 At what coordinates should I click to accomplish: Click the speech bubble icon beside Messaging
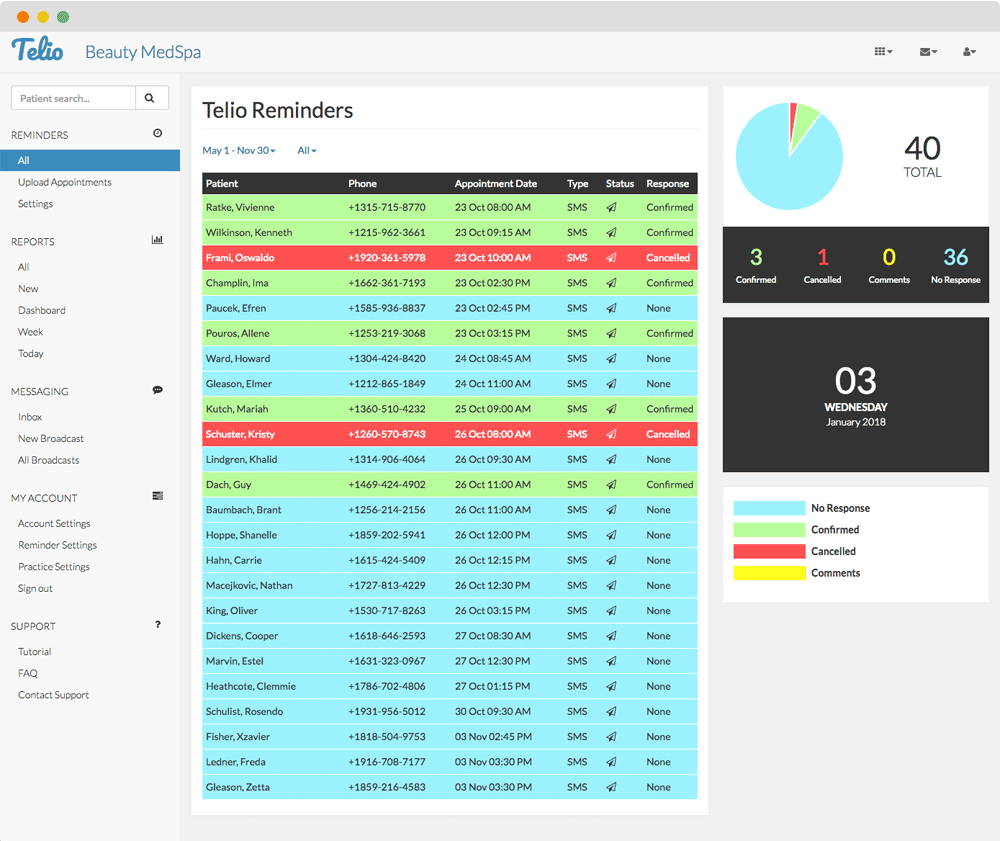(158, 390)
